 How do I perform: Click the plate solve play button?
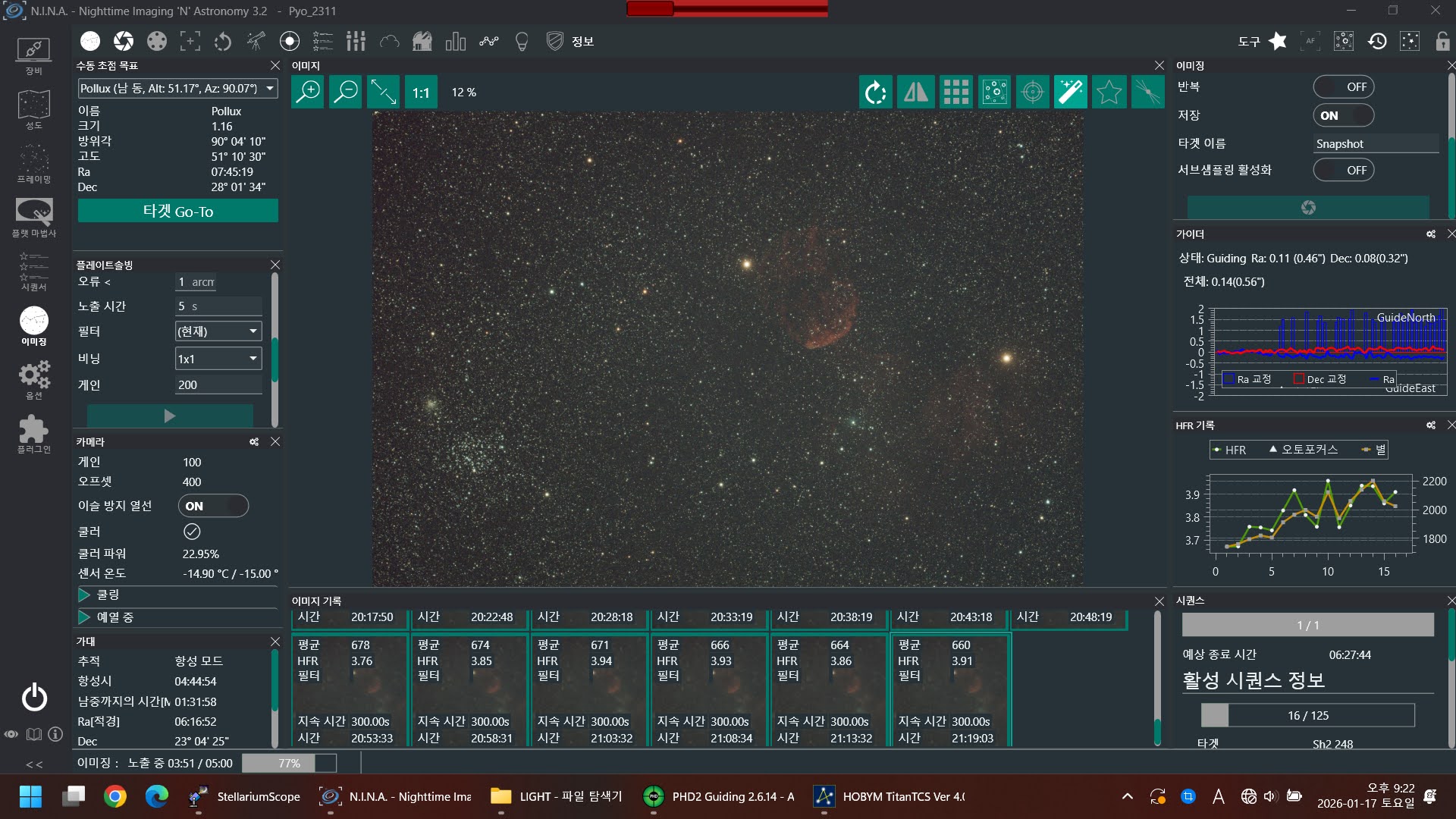(x=170, y=416)
